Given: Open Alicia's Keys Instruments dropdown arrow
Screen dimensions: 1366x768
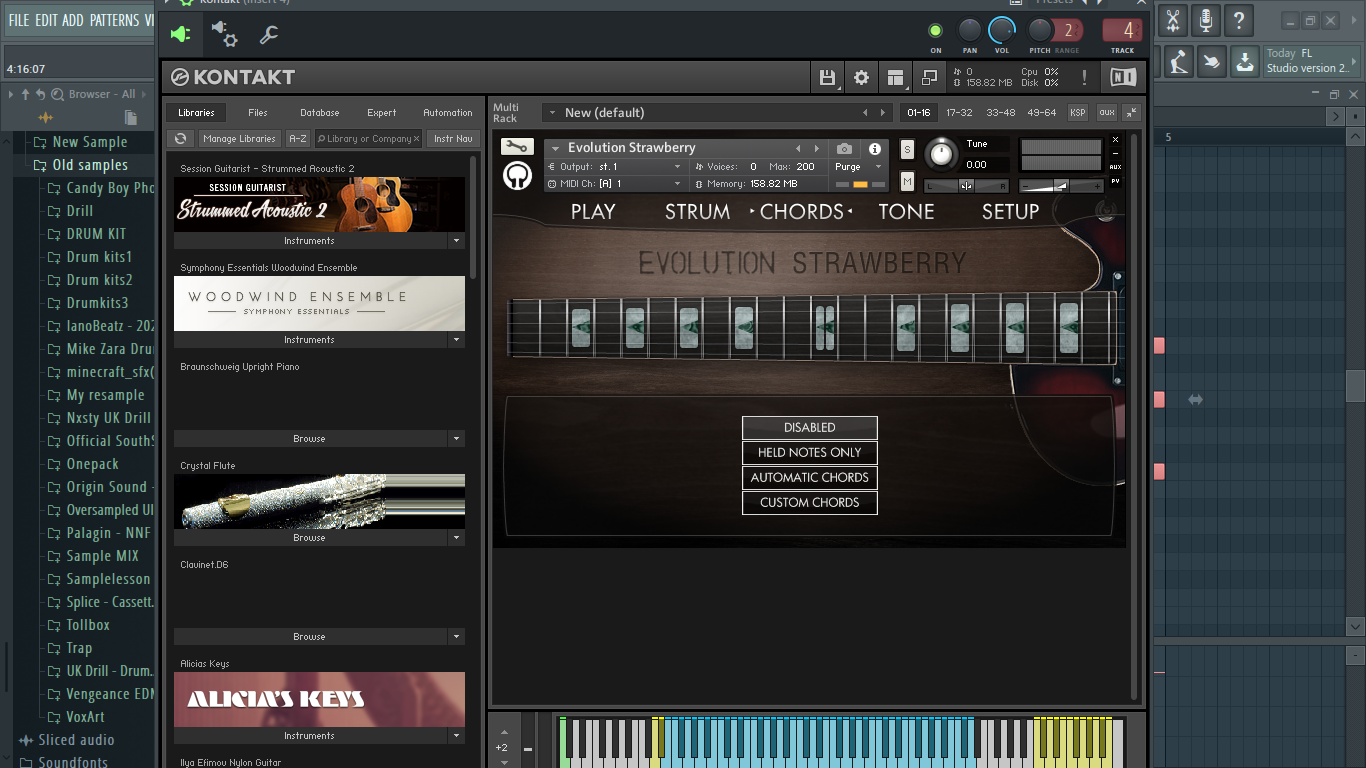Looking at the screenshot, I should point(456,736).
